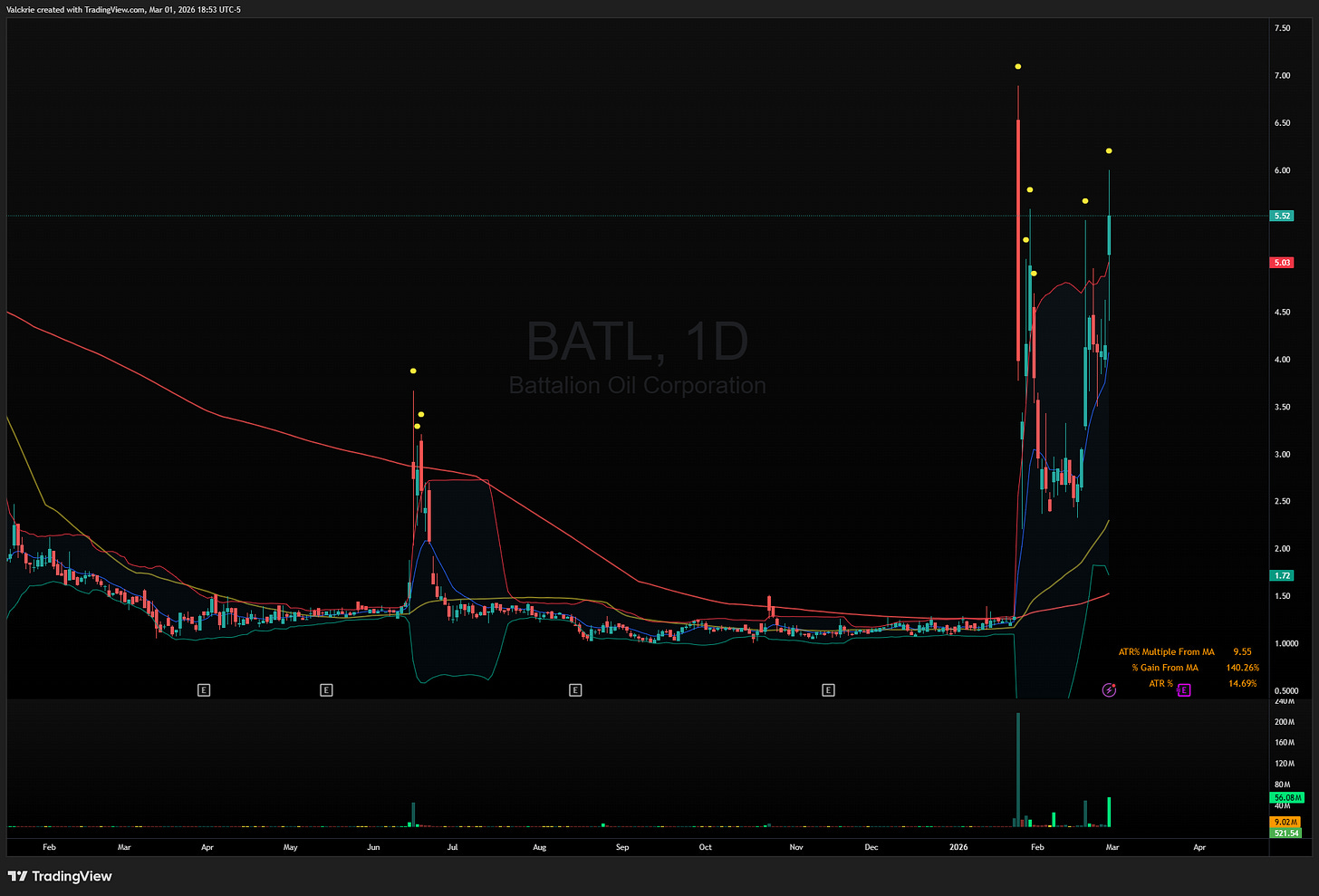Click the 14.69% ATR value
The image size is (1319, 896).
[1242, 683]
